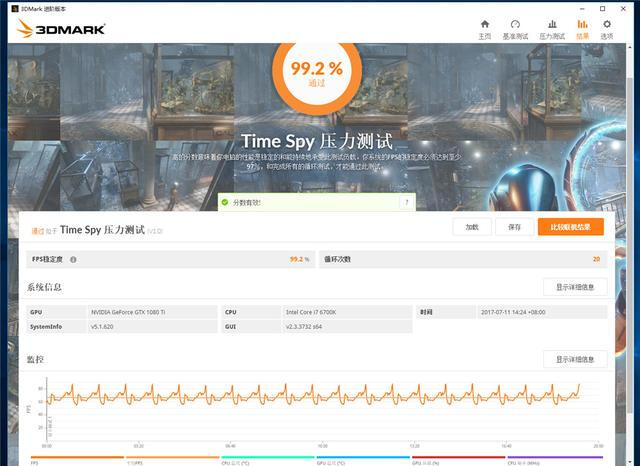The image size is (640, 466).
Task: Click the 3DMark logo
Action: tap(61, 29)
